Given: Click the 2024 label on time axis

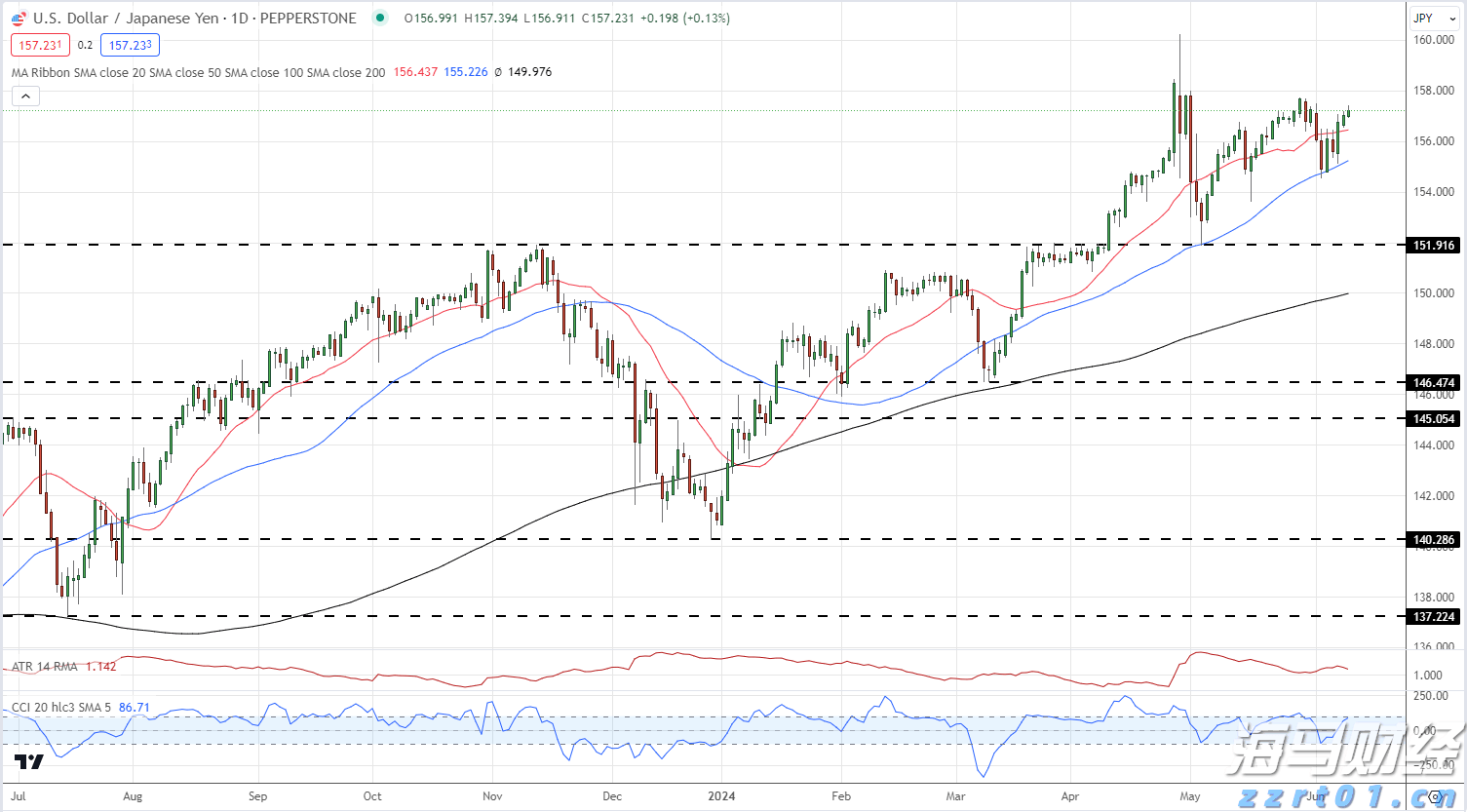Looking at the screenshot, I should pos(721,796).
